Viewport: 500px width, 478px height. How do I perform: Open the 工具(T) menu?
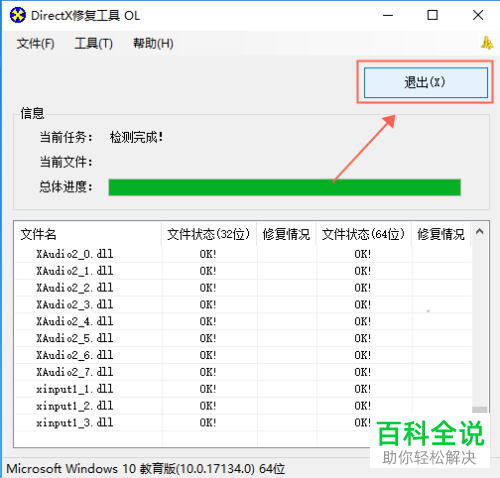tap(93, 43)
